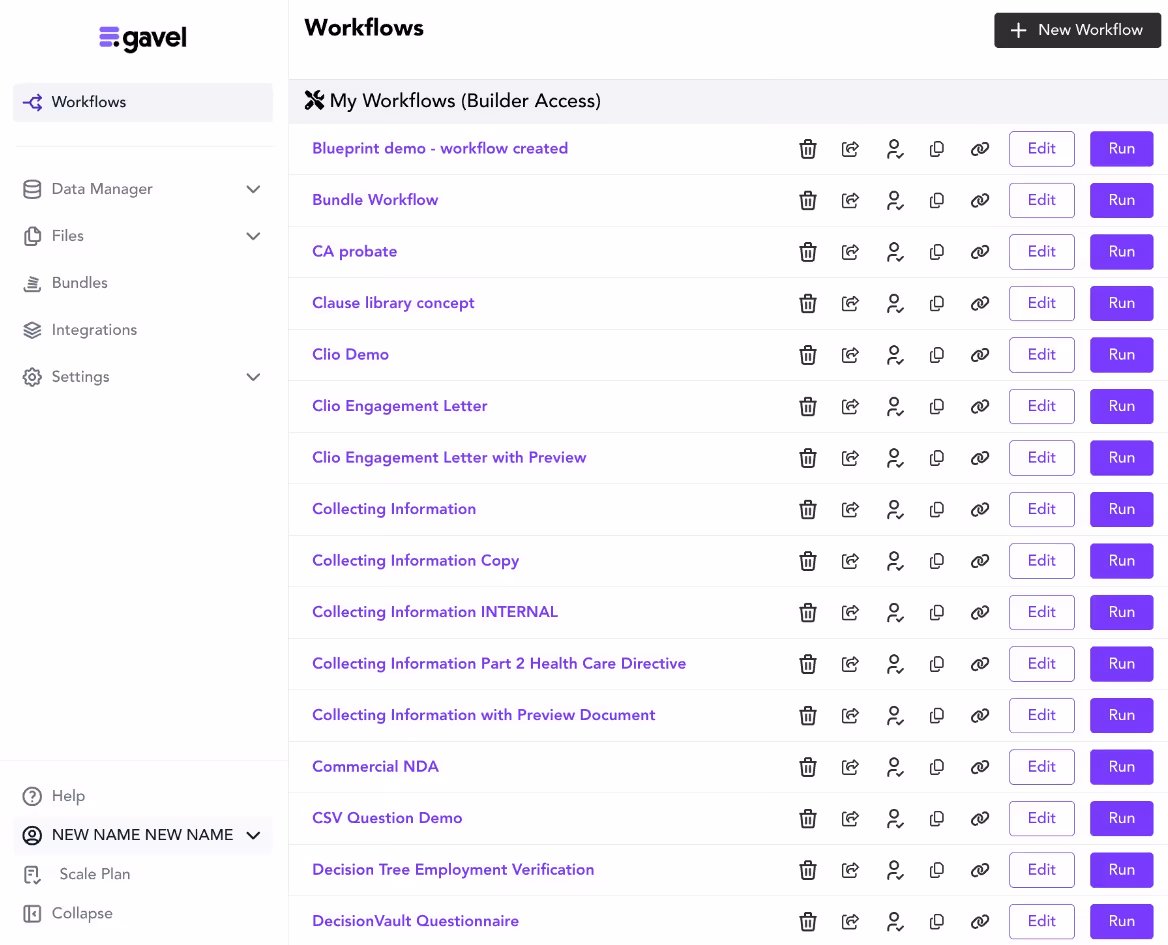
Task: Open user permissions icon for DecisionVault Questionnaire
Action: [895, 922]
